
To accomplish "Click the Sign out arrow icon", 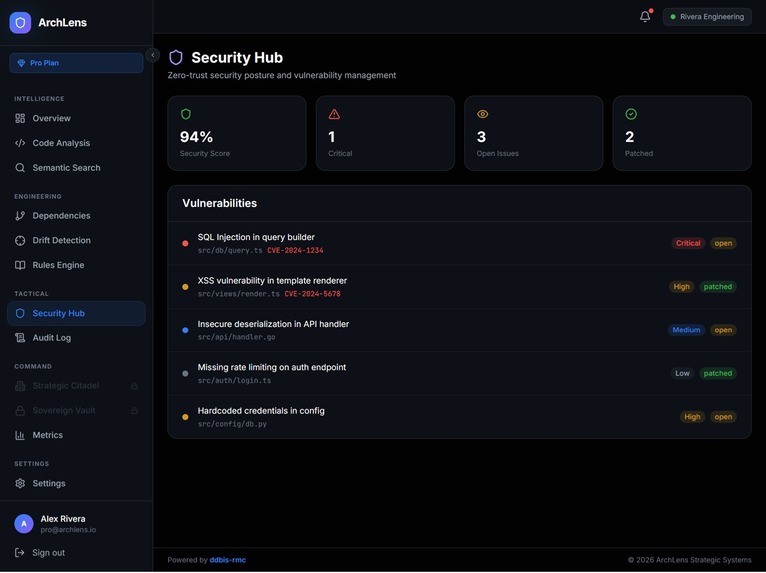I will pyautogui.click(x=20, y=552).
